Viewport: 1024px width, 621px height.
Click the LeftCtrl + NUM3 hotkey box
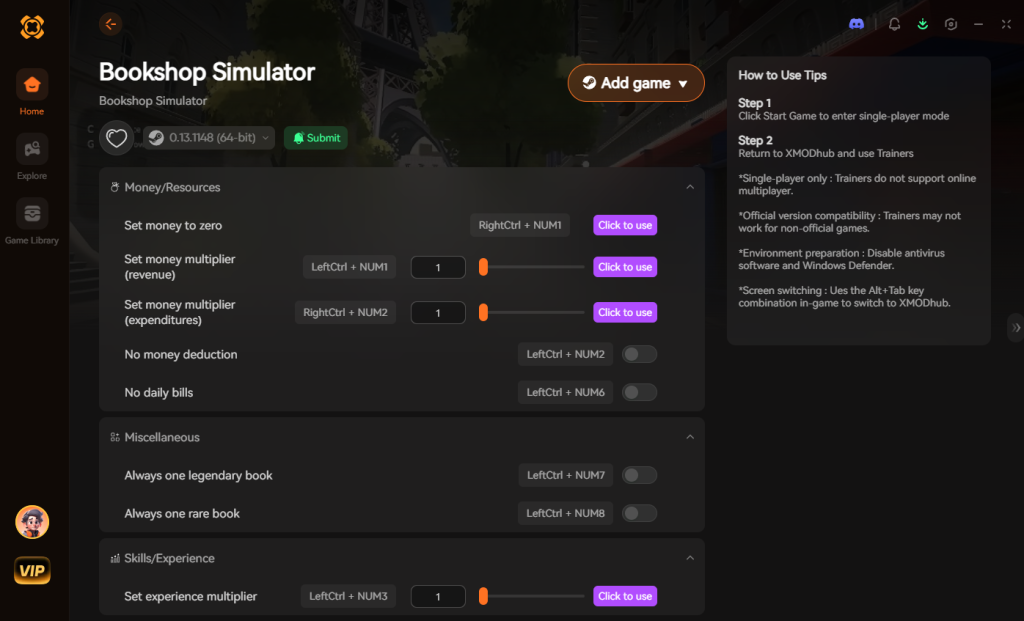[x=348, y=596]
